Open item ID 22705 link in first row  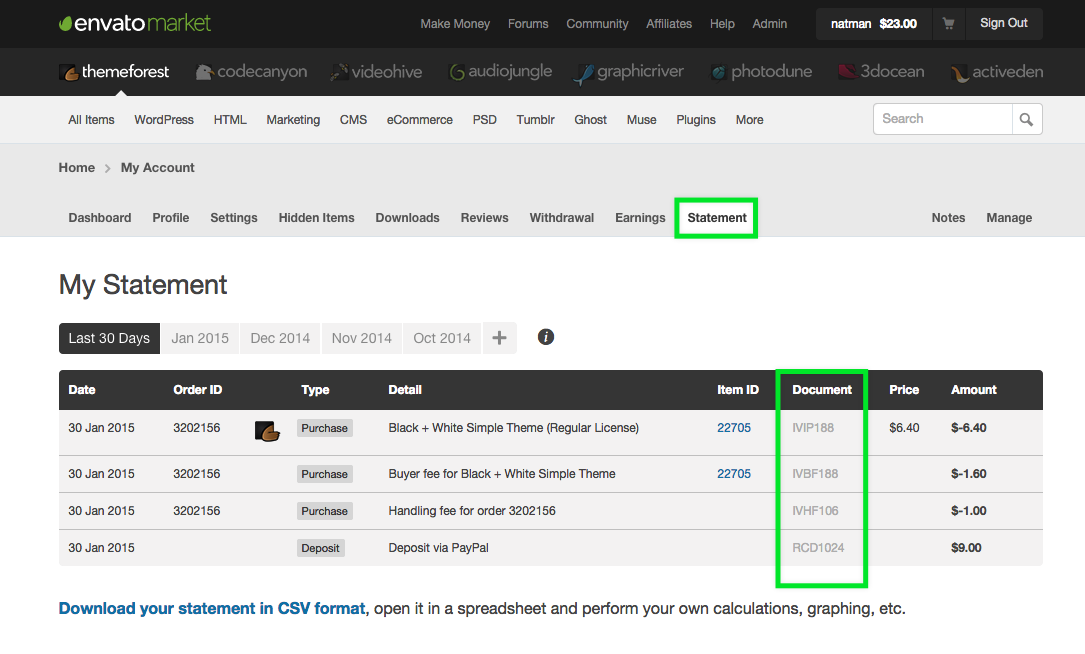(733, 428)
